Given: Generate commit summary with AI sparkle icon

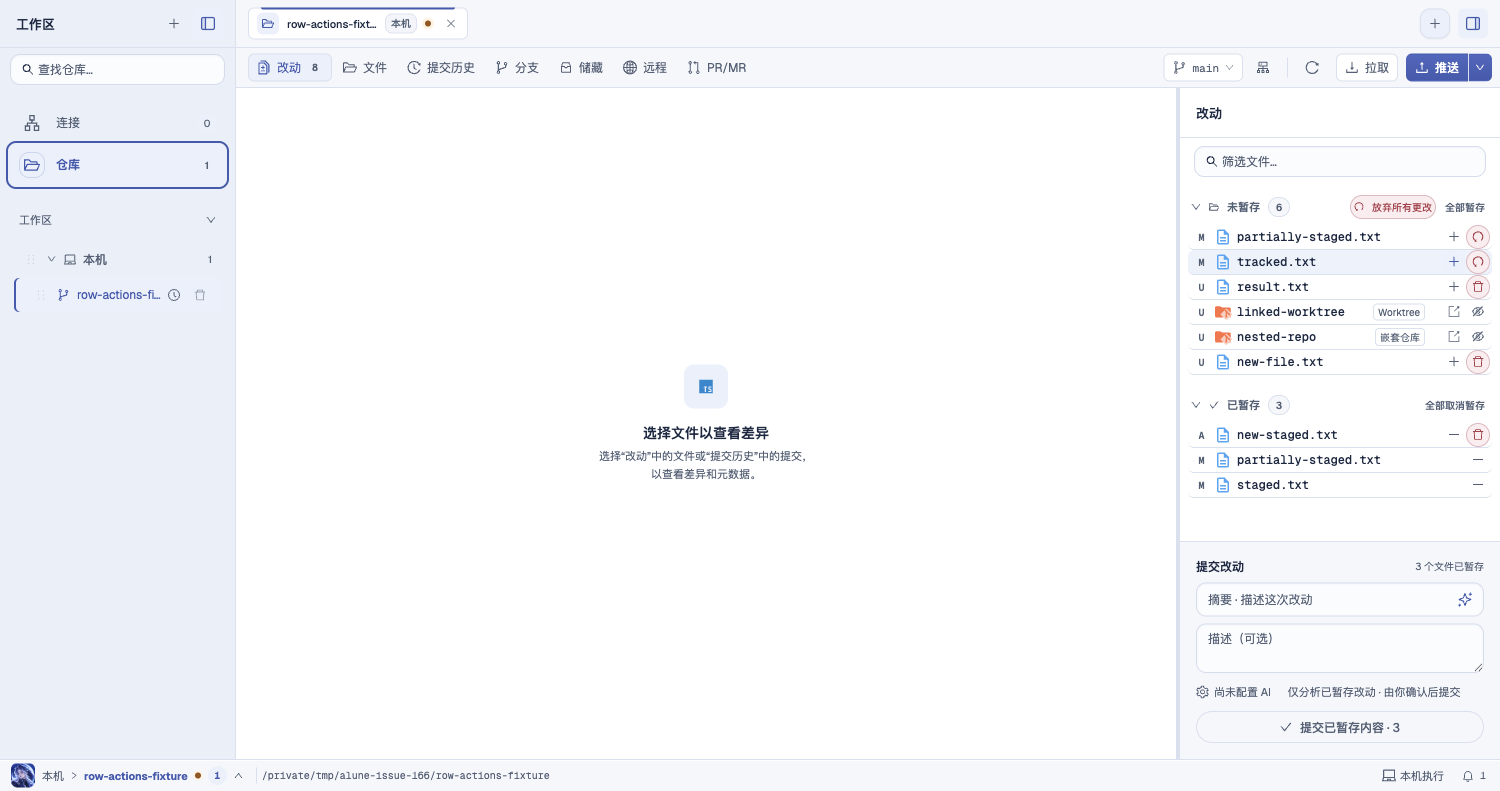Looking at the screenshot, I should [x=1465, y=600].
